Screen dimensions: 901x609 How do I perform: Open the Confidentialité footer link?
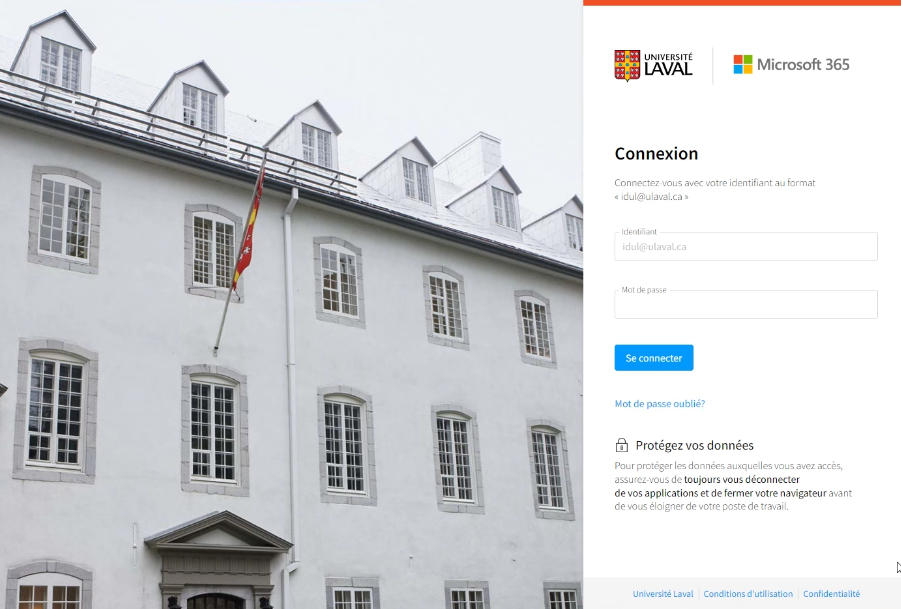click(831, 594)
